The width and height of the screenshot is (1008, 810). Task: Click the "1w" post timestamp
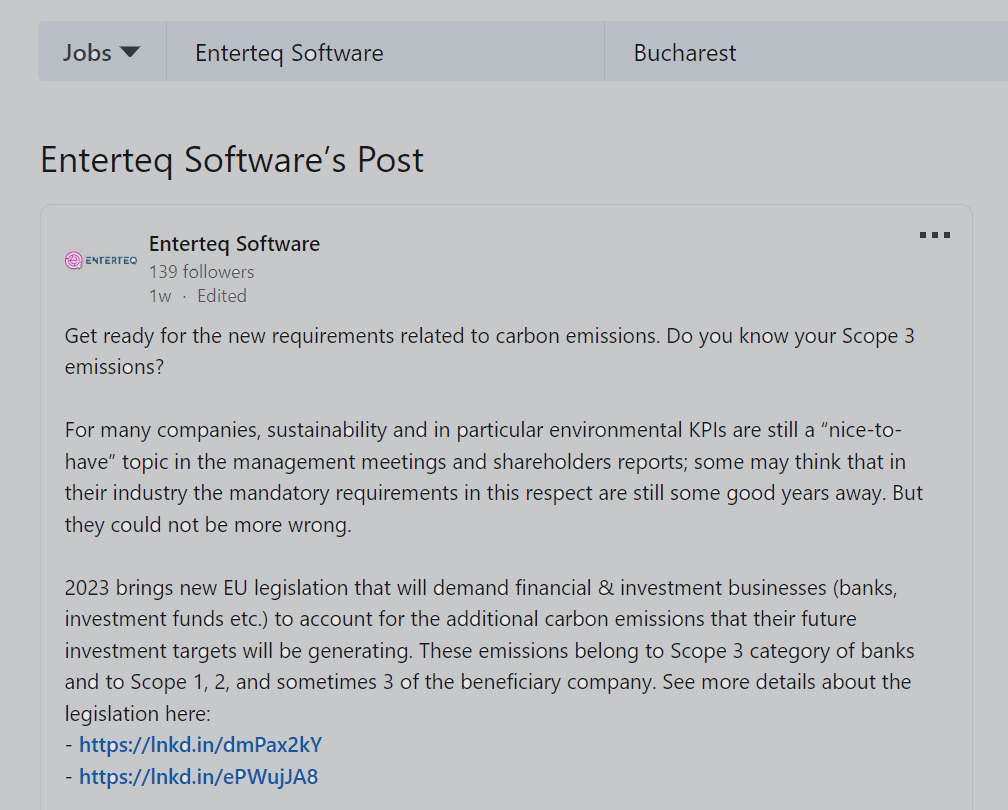coord(160,296)
